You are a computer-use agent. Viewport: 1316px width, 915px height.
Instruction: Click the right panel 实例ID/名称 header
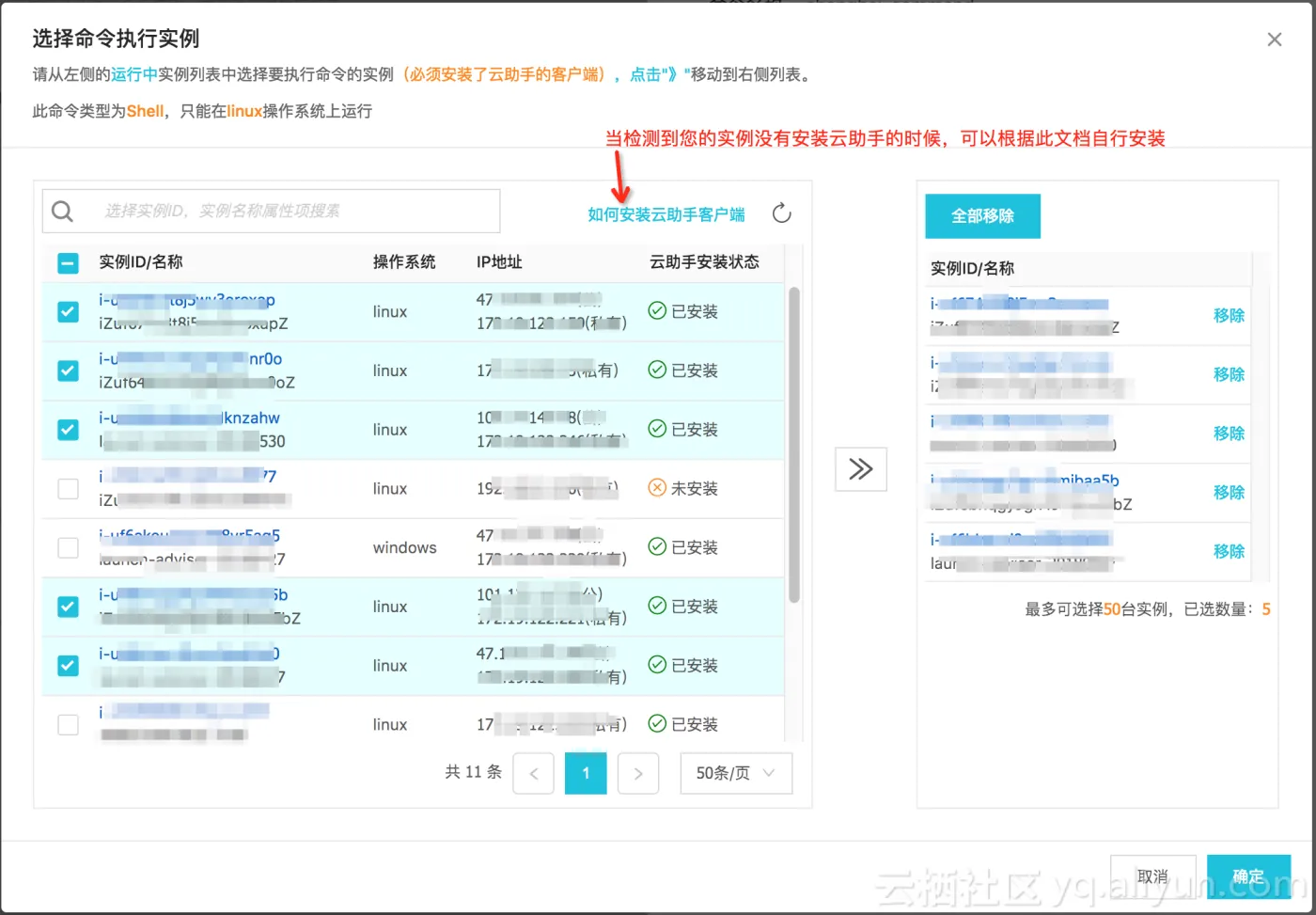[972, 269]
